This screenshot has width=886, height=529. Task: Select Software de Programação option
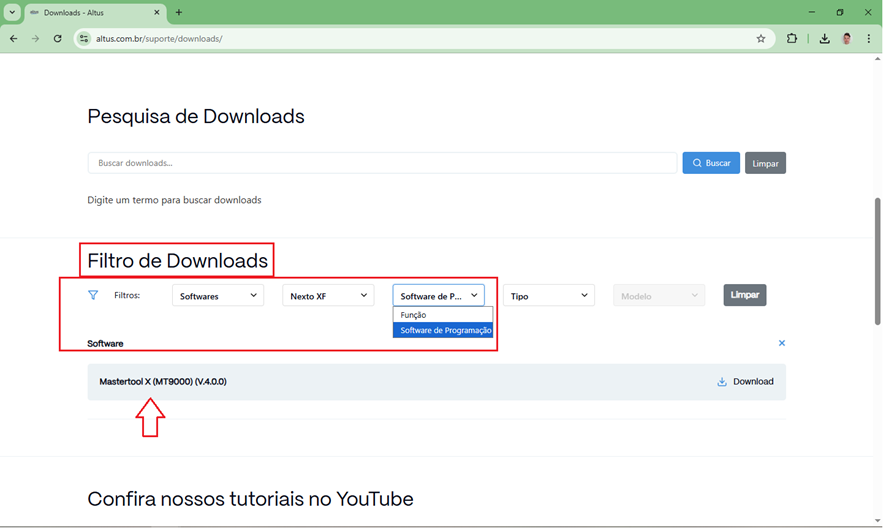445,330
